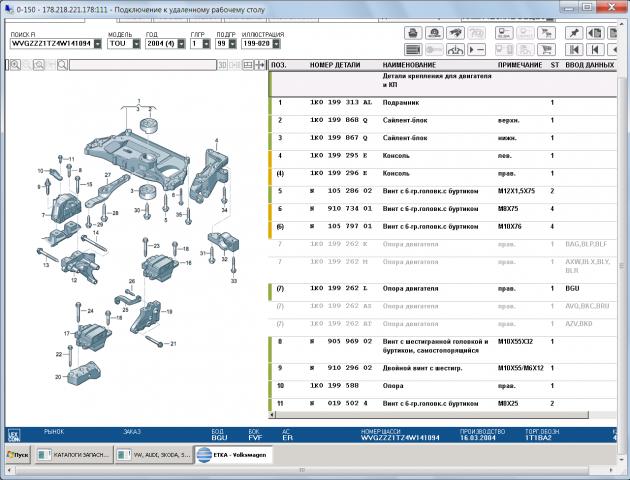Click the LEX.COM icon in status bar

tap(14, 435)
